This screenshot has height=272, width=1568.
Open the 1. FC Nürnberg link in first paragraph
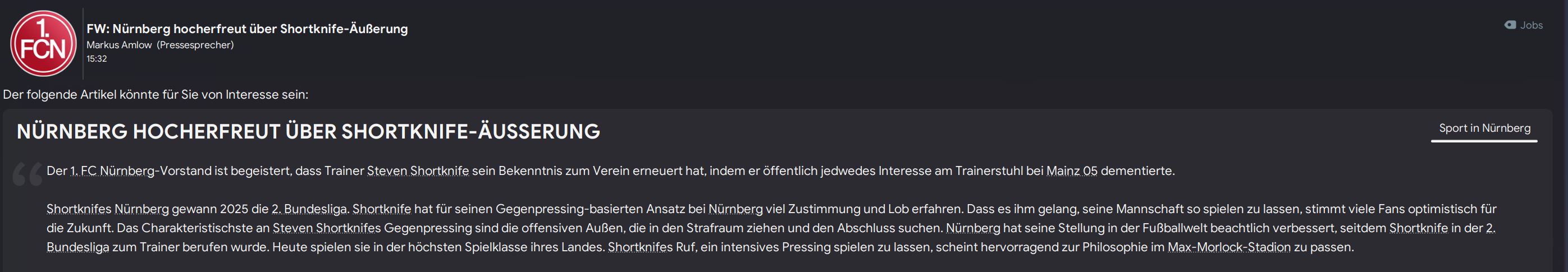113,171
